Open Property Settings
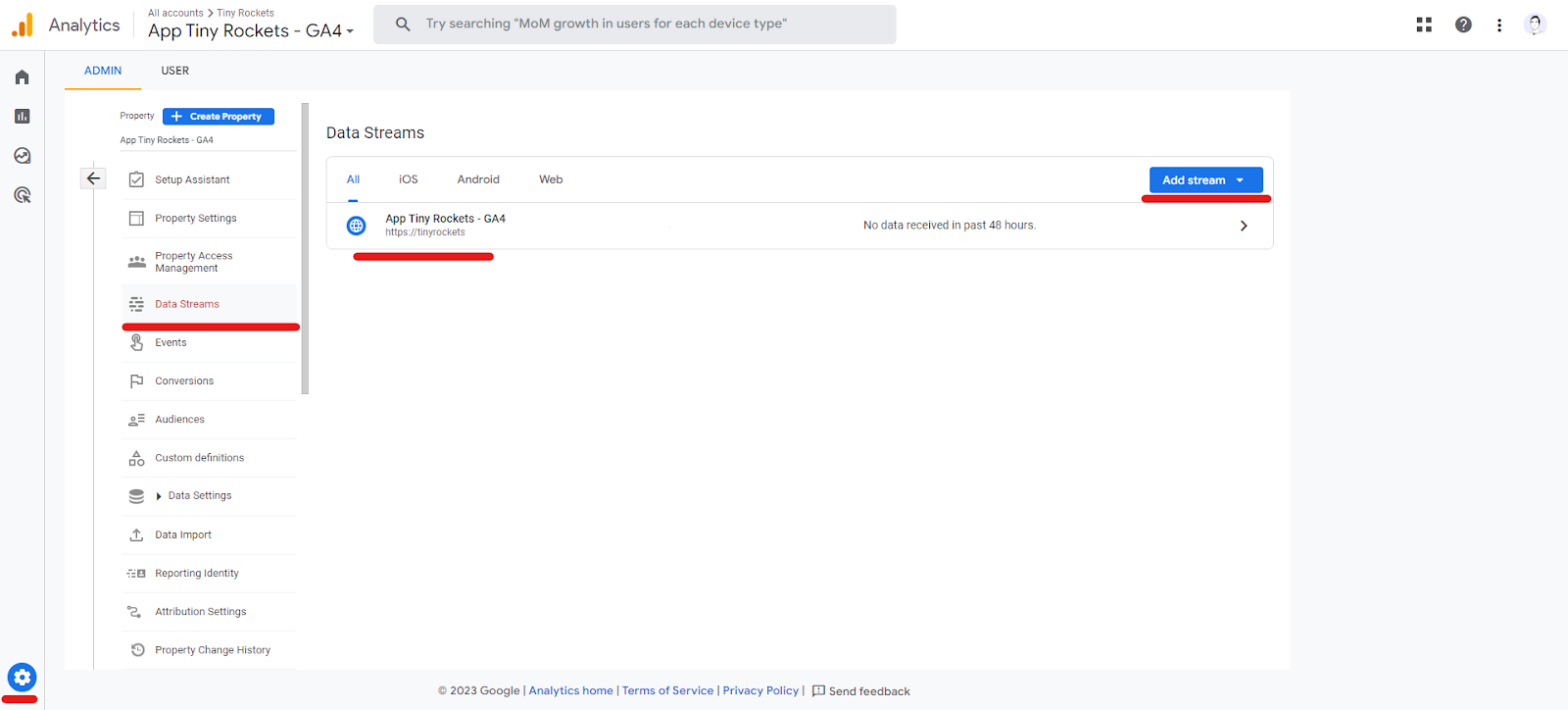 pyautogui.click(x=209, y=218)
